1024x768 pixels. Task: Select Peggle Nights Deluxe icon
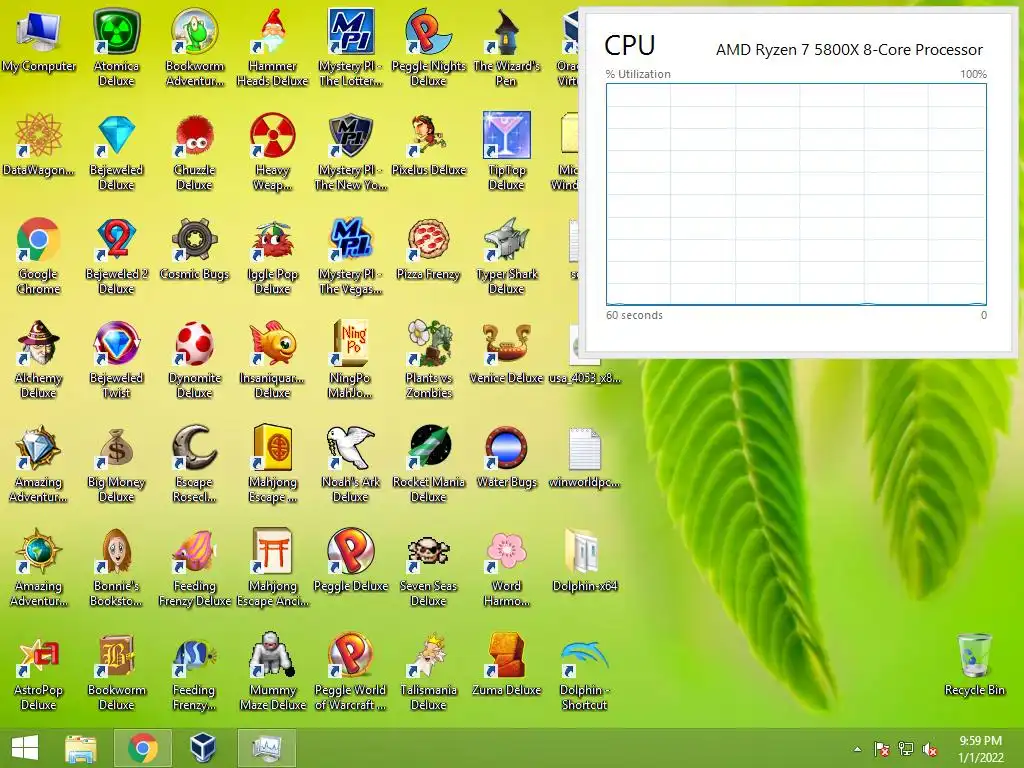428,31
